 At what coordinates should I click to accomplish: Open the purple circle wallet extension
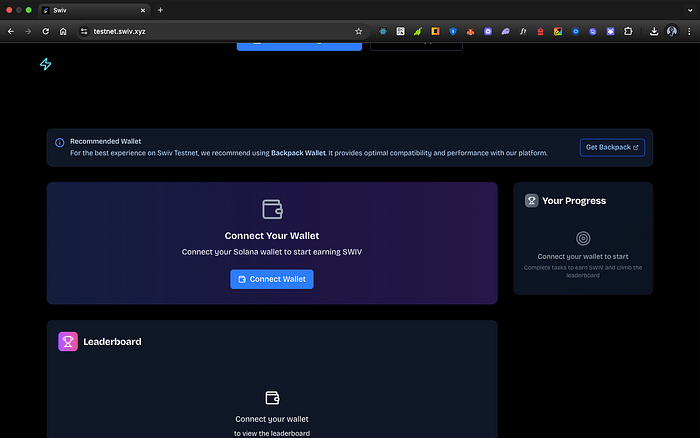[x=488, y=31]
